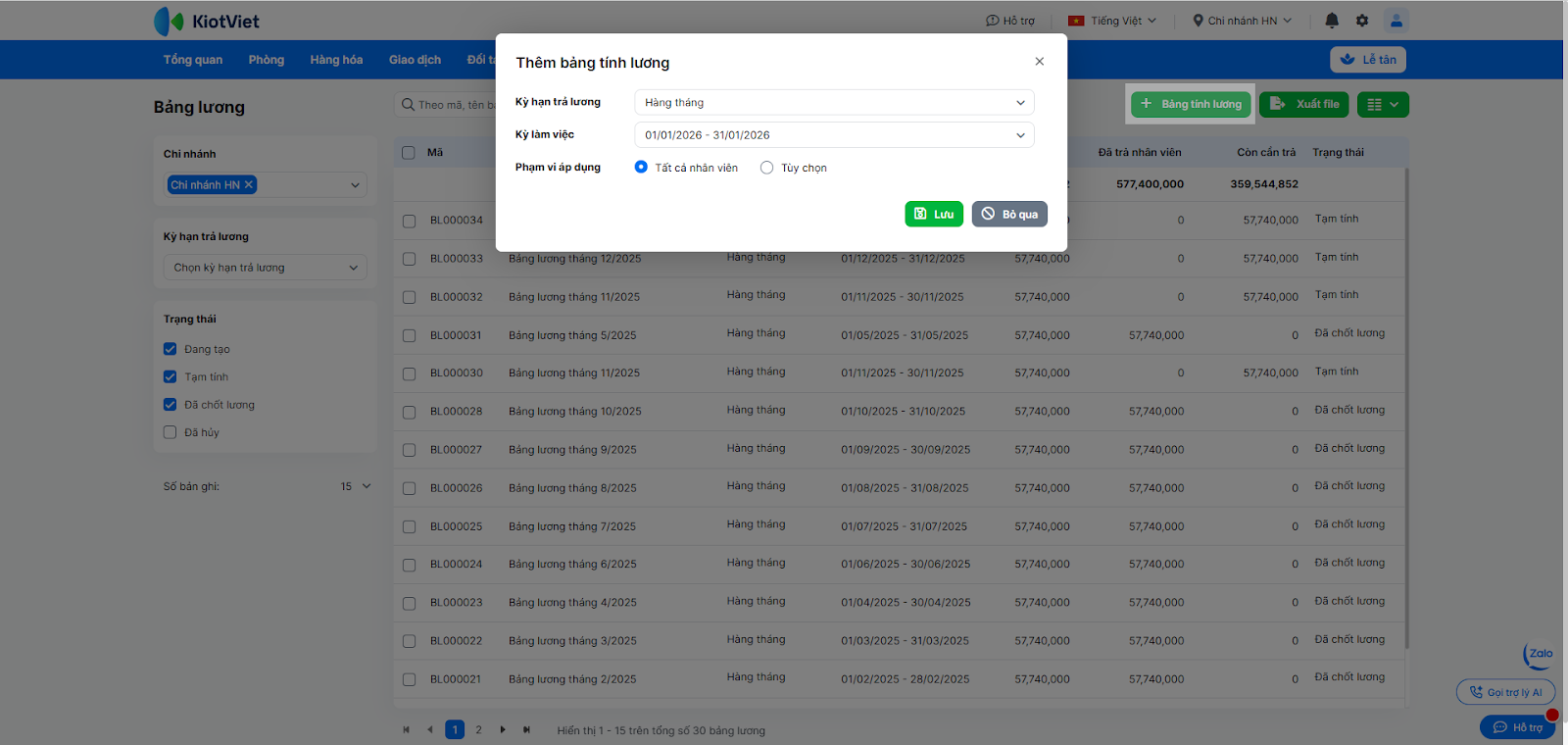Tick the checkbox for row BL000025
Viewport: 1568px width, 745px height.
tap(409, 527)
